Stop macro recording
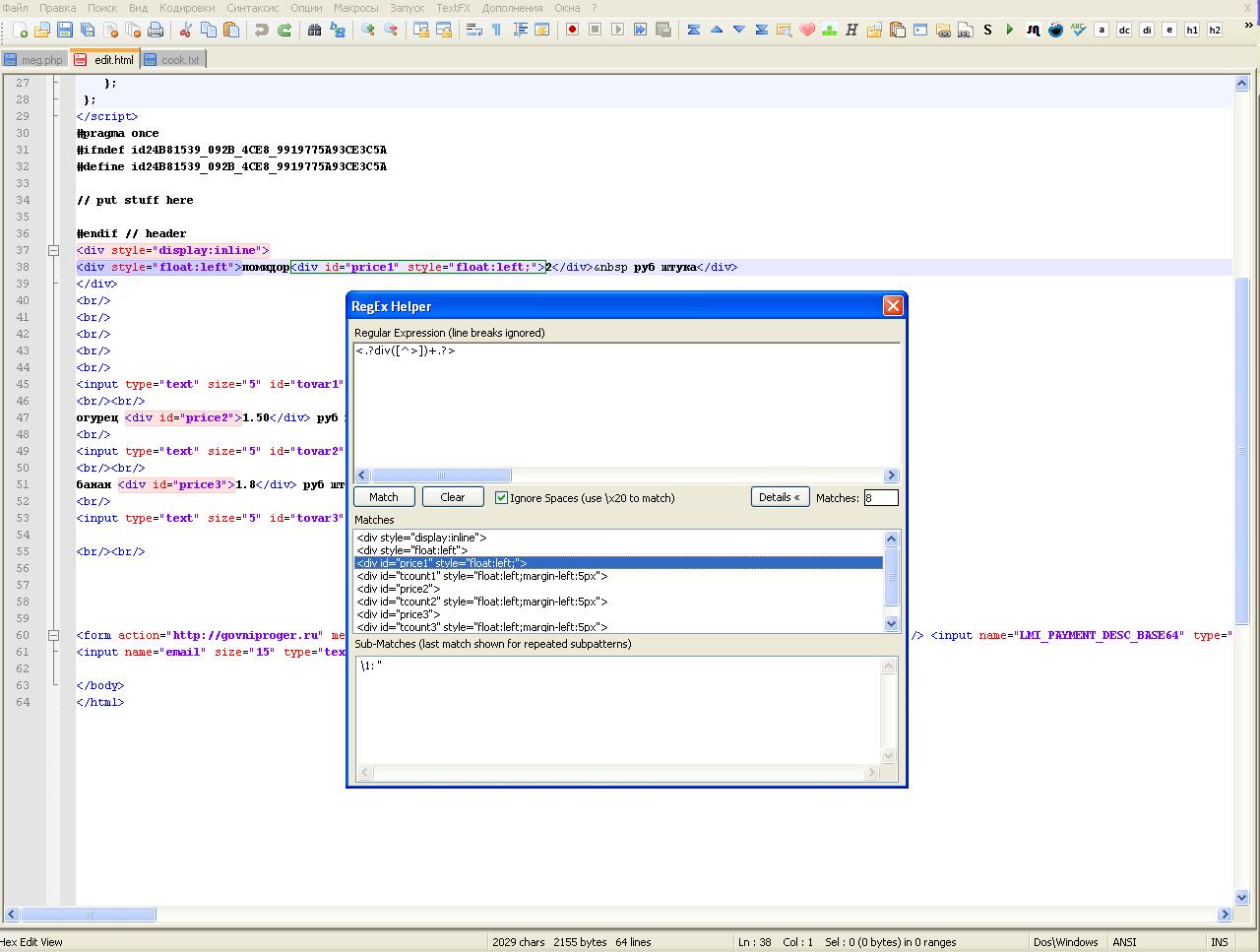The height and width of the screenshot is (952, 1260). coord(595,30)
